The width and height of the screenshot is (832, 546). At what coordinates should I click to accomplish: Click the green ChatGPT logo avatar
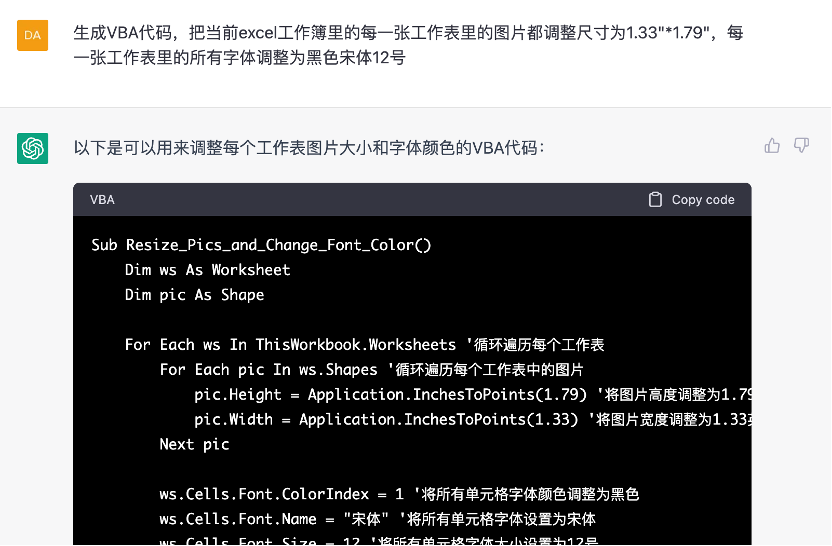pos(32,149)
